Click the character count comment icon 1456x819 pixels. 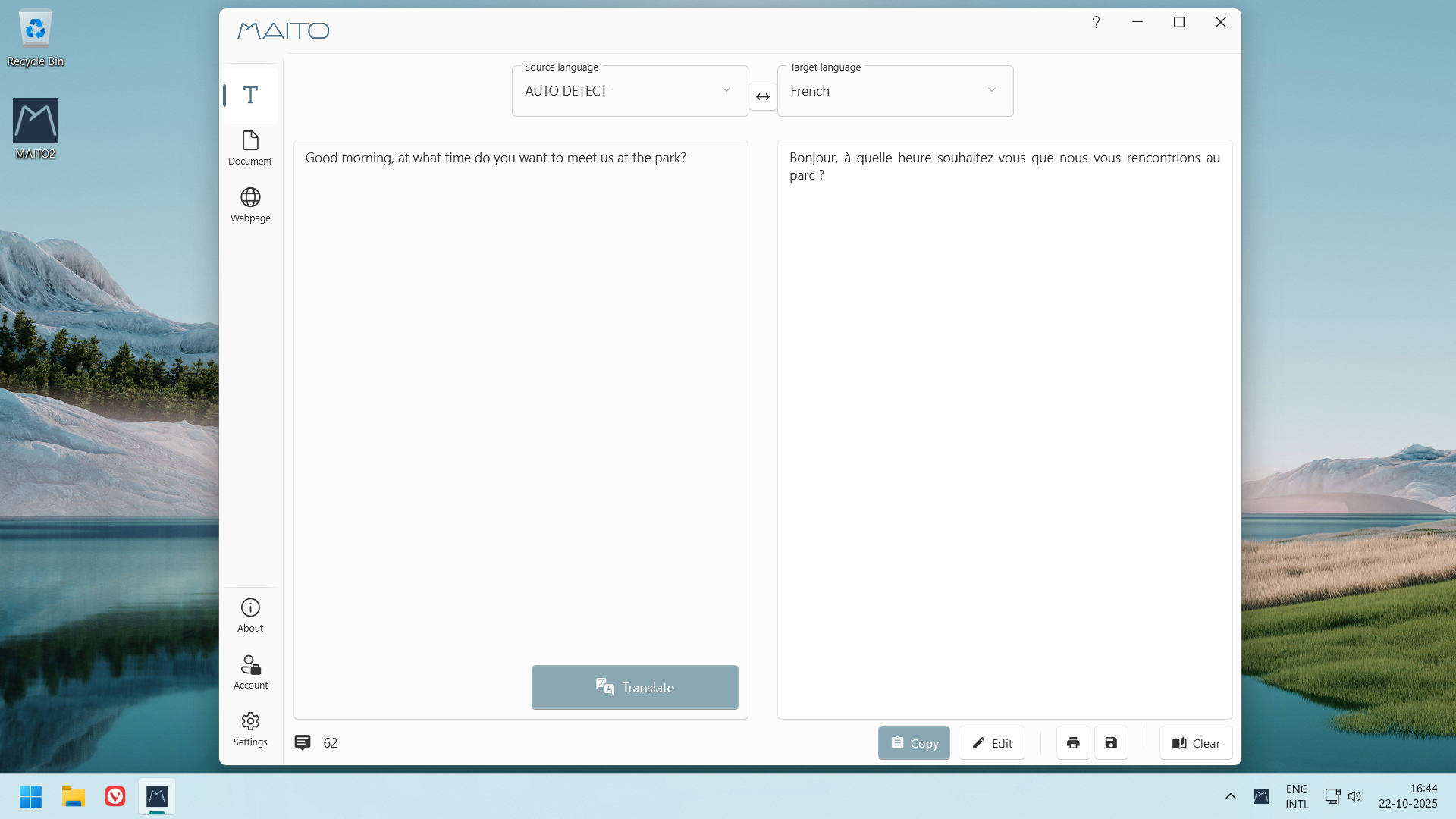(x=303, y=742)
